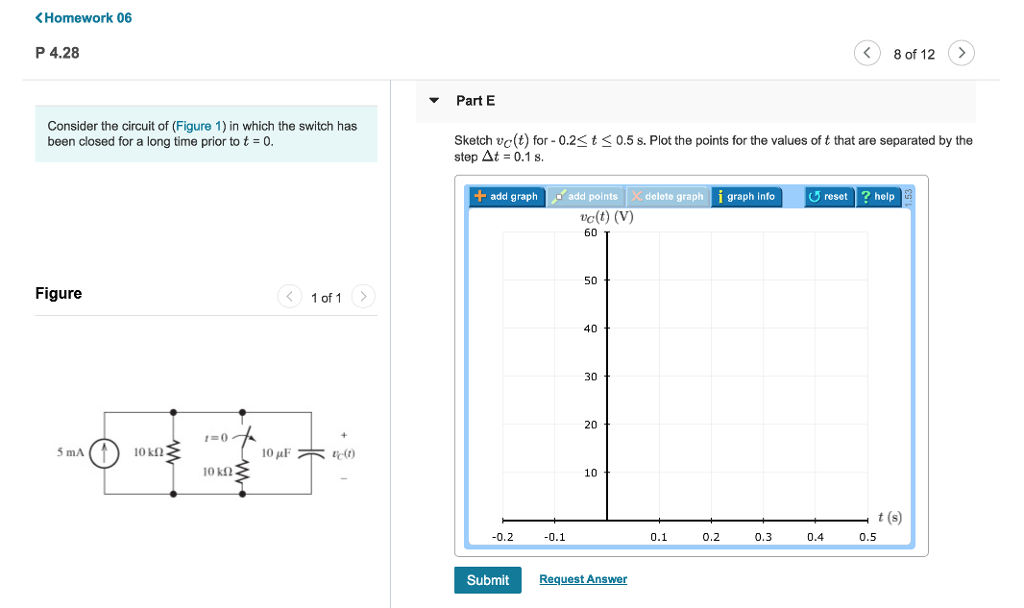Click the 1.53 version label on the toolbar

coord(907,196)
